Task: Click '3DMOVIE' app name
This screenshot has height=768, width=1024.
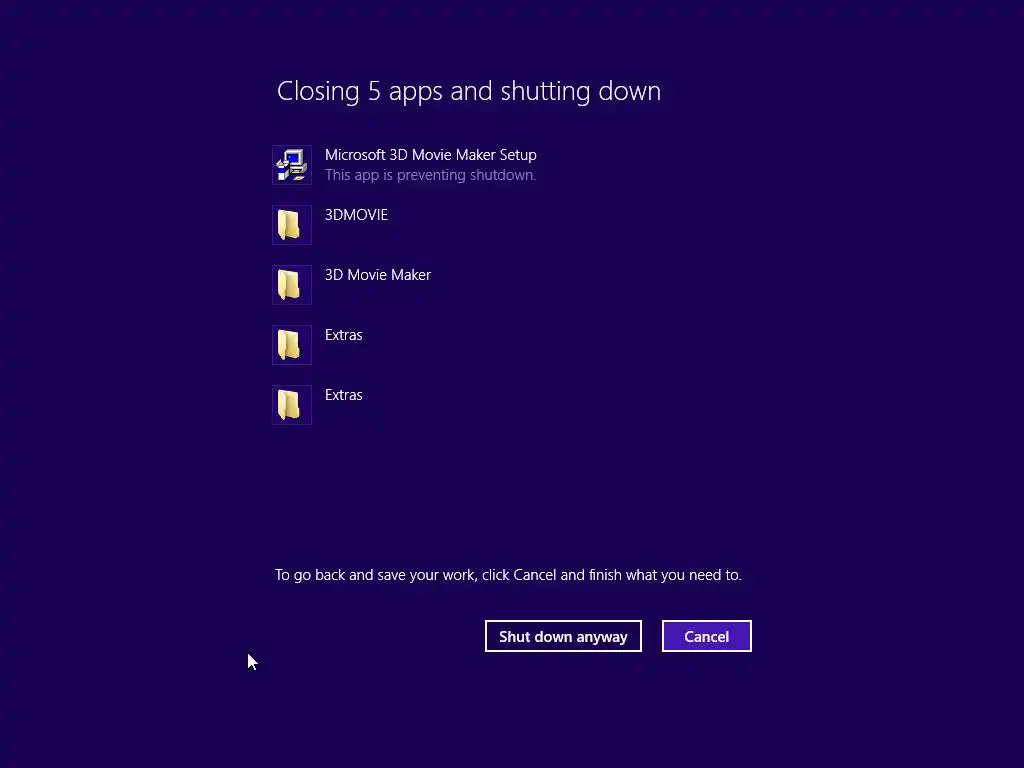Action: pyautogui.click(x=357, y=215)
